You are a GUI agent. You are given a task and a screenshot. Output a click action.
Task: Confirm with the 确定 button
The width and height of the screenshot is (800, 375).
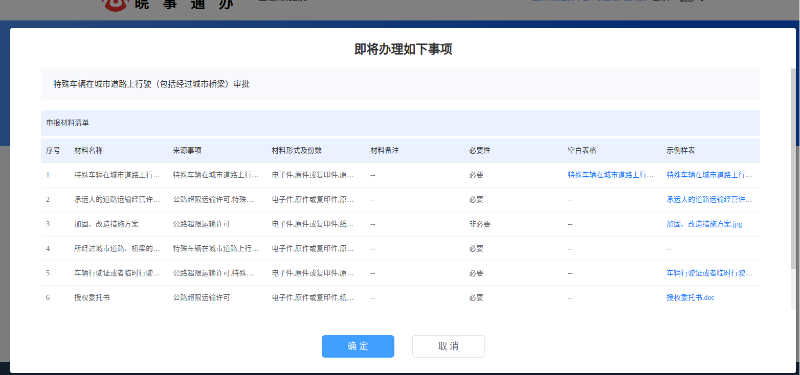click(x=358, y=346)
